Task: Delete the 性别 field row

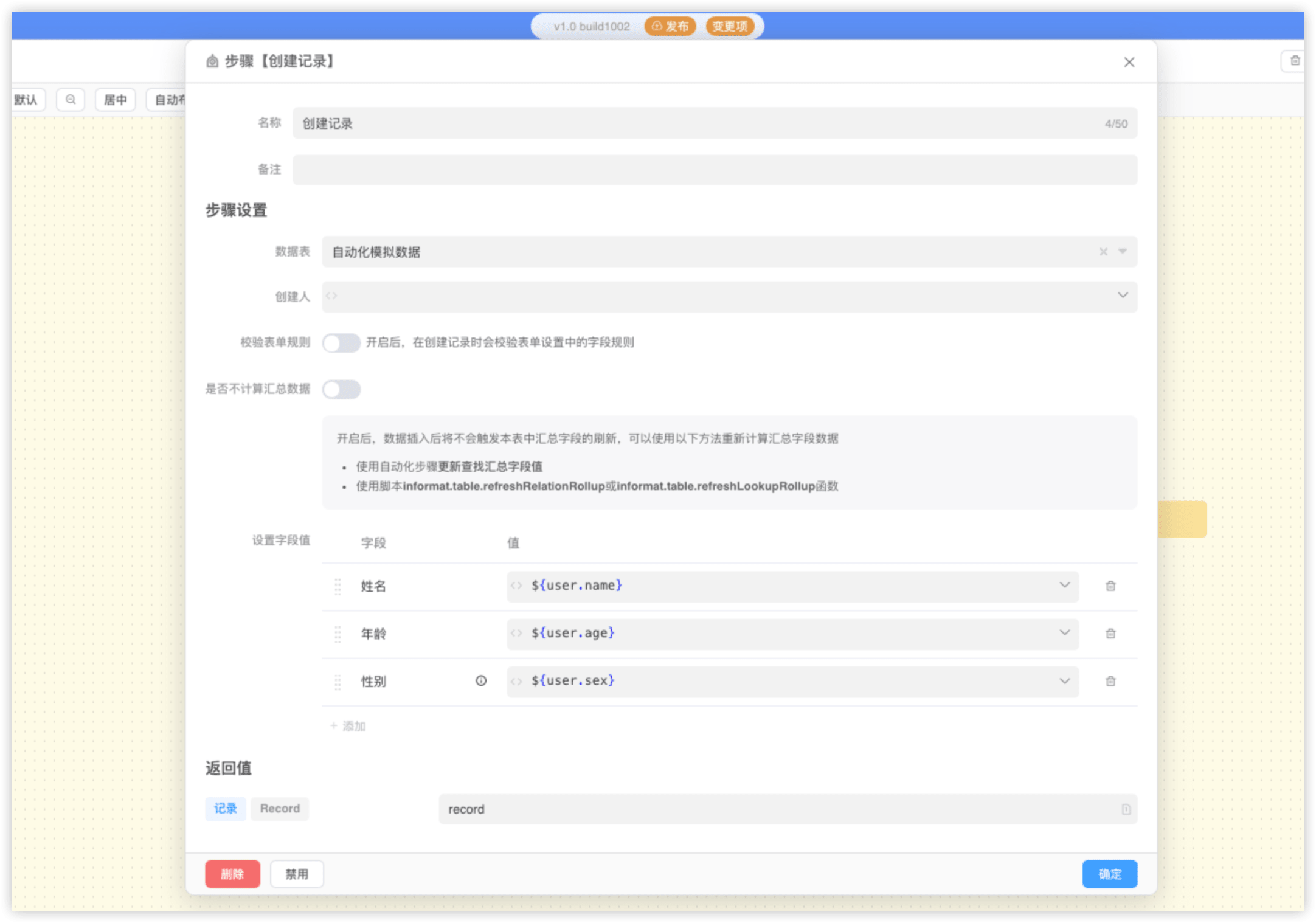Action: 1110,681
